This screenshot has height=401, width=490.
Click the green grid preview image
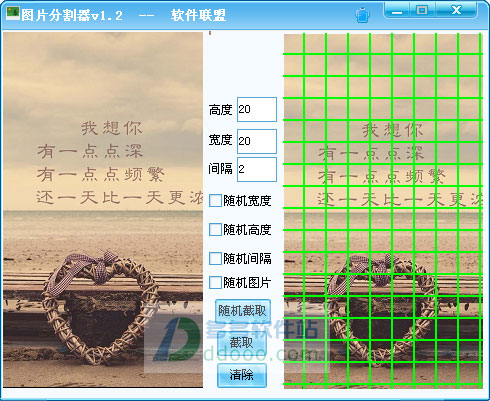pos(383,211)
